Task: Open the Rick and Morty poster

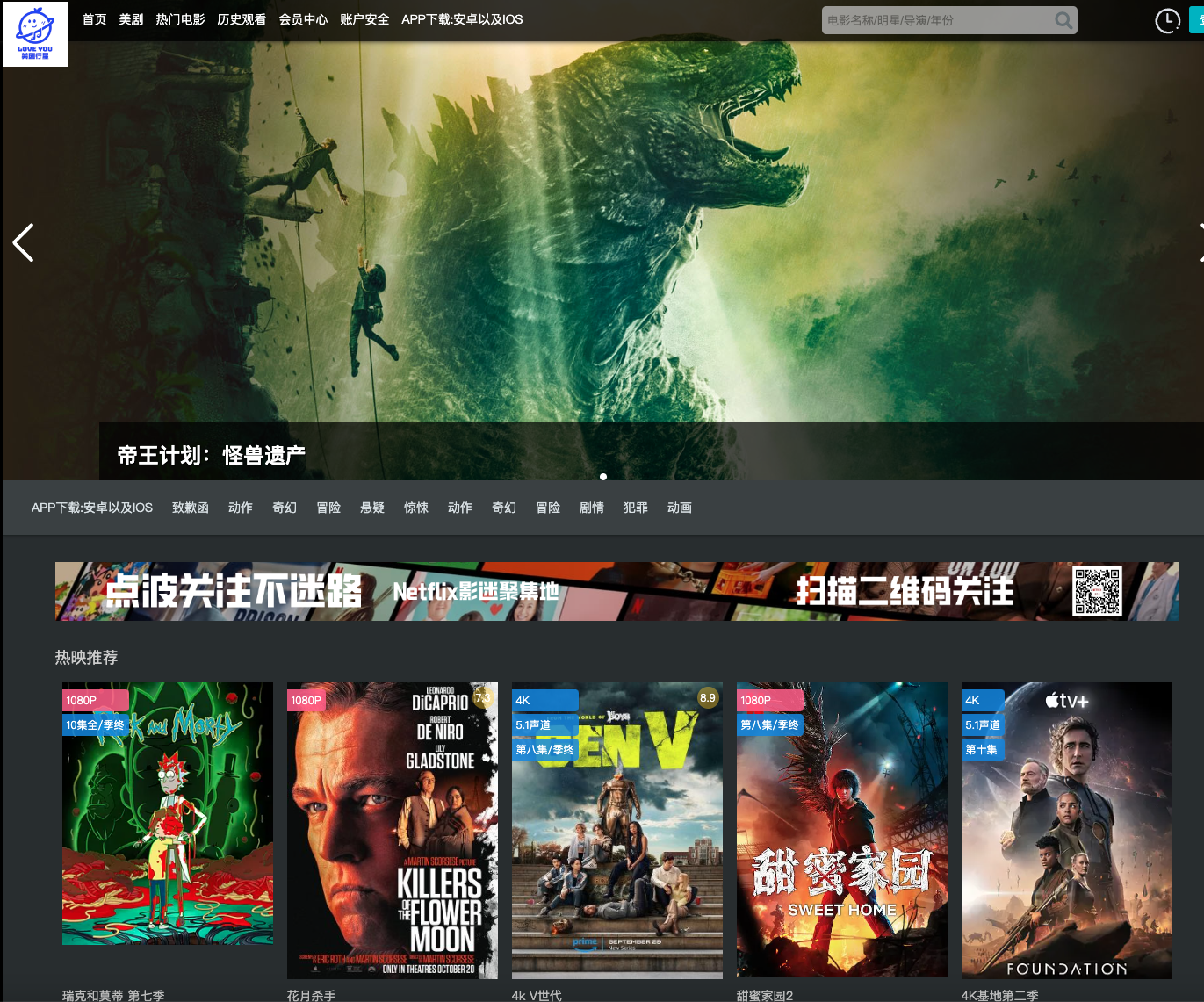Action: (x=168, y=813)
